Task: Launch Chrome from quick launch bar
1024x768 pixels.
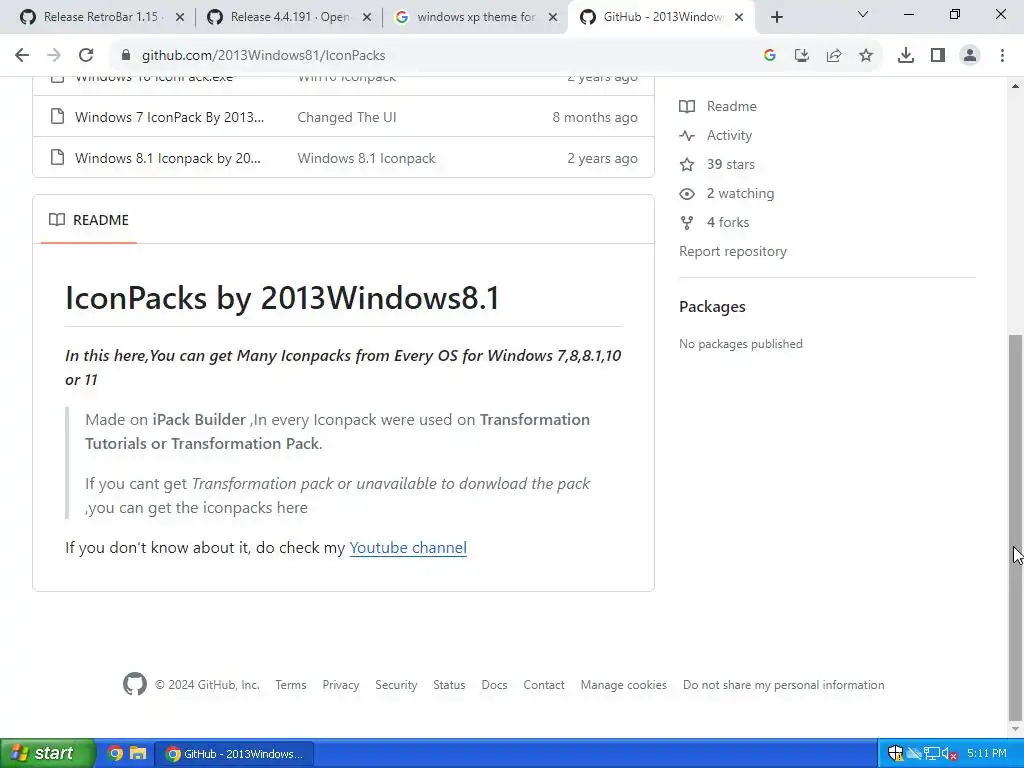Action: (115, 754)
